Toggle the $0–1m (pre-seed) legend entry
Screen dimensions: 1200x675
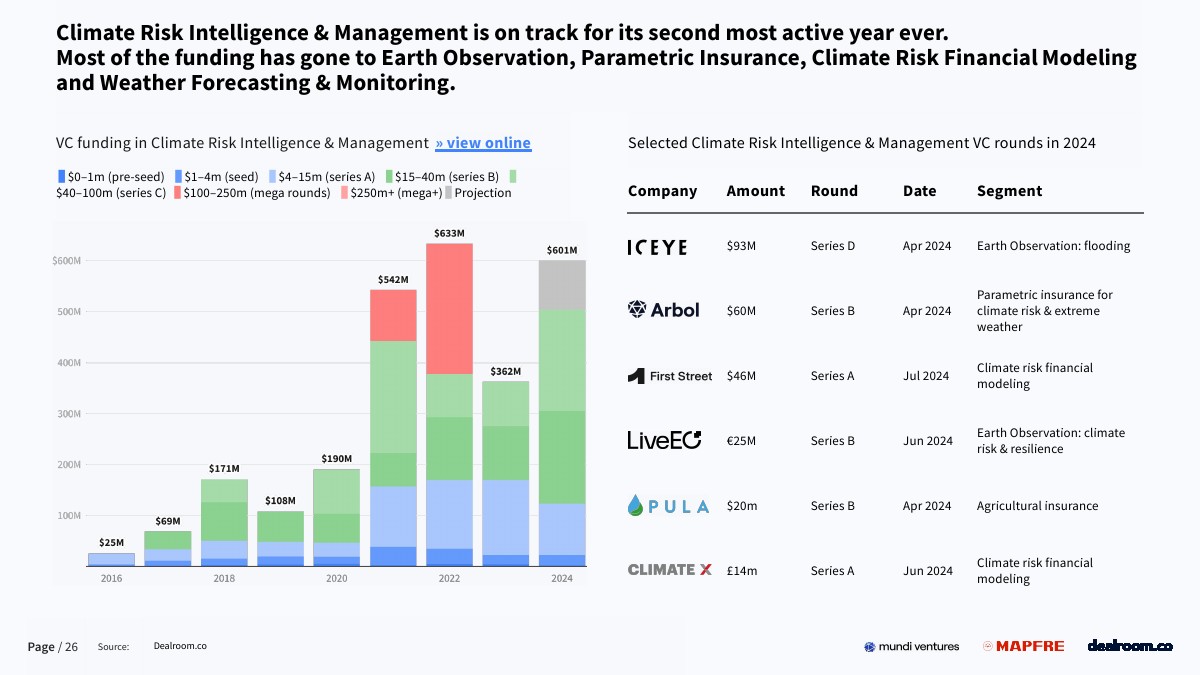[x=111, y=176]
